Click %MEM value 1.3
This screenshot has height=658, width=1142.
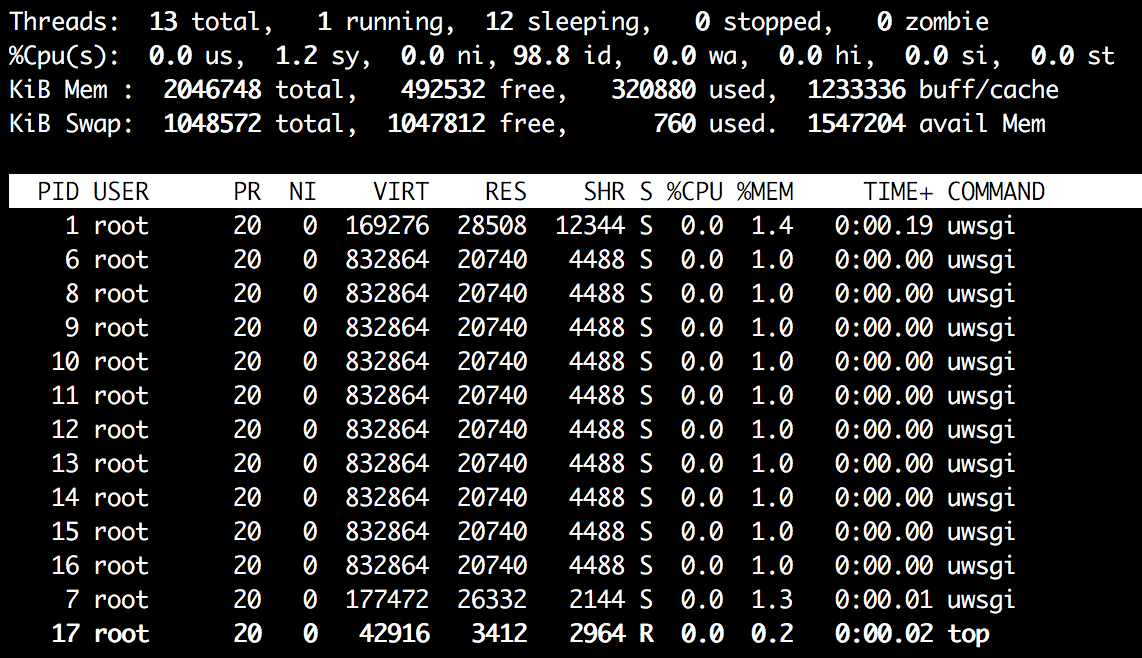click(772, 599)
